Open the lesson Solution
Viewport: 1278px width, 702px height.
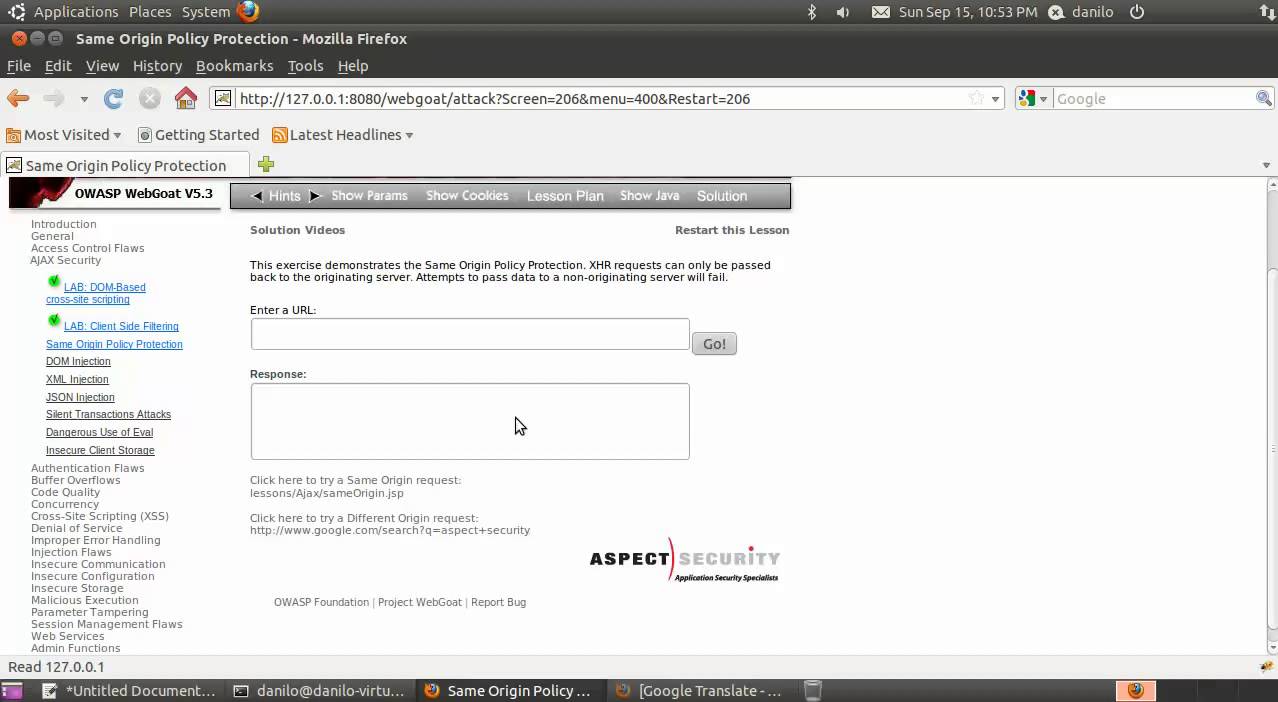(722, 196)
